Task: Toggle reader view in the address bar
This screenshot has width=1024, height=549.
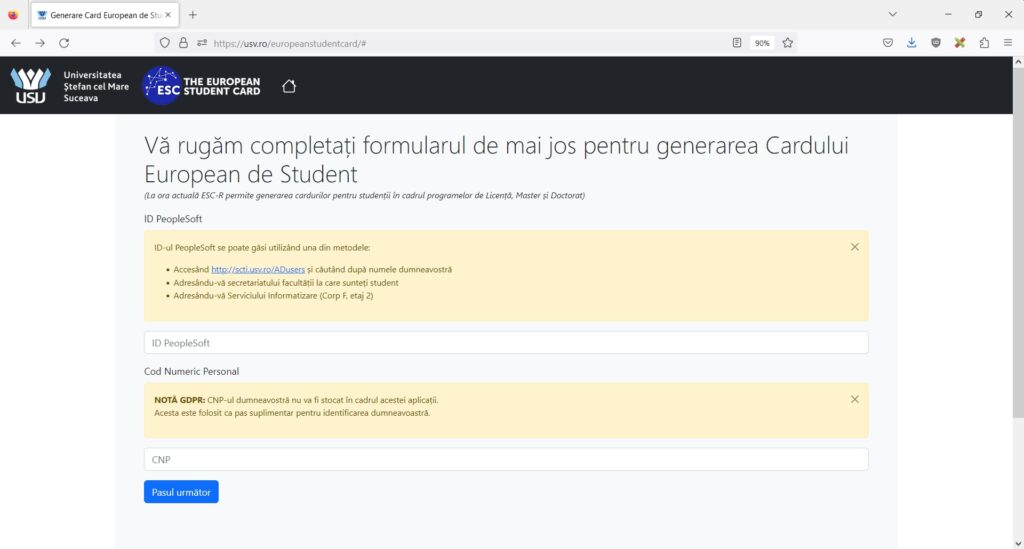Action: [737, 43]
